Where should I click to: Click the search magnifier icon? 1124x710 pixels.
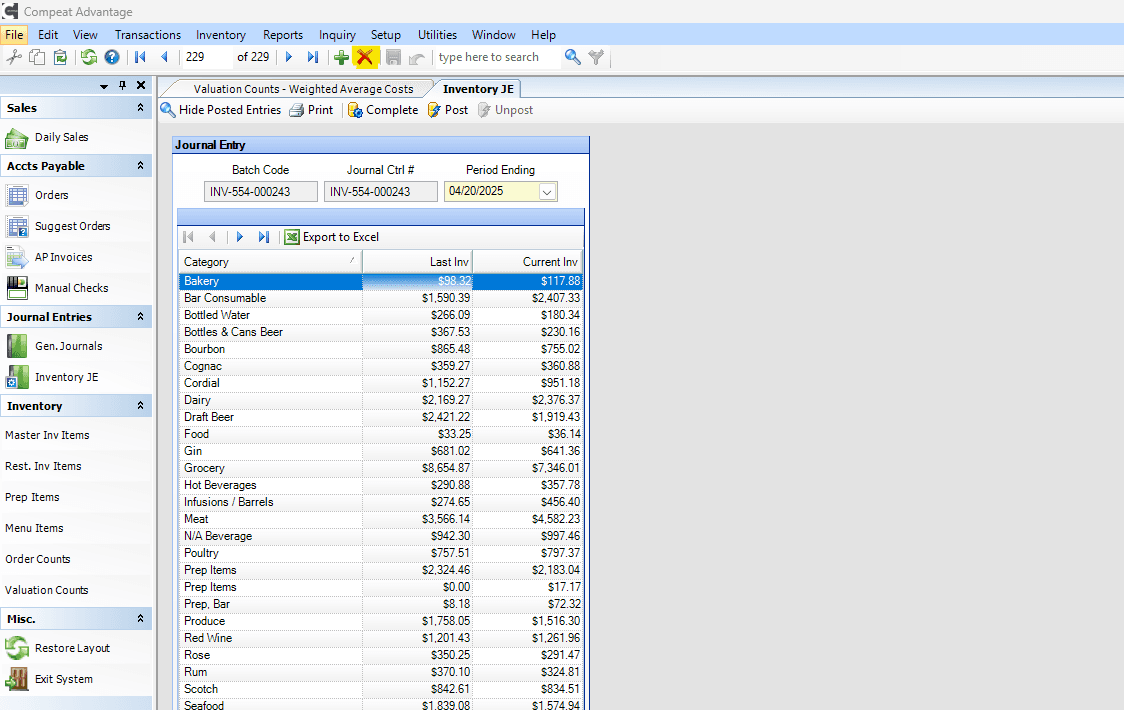[572, 57]
